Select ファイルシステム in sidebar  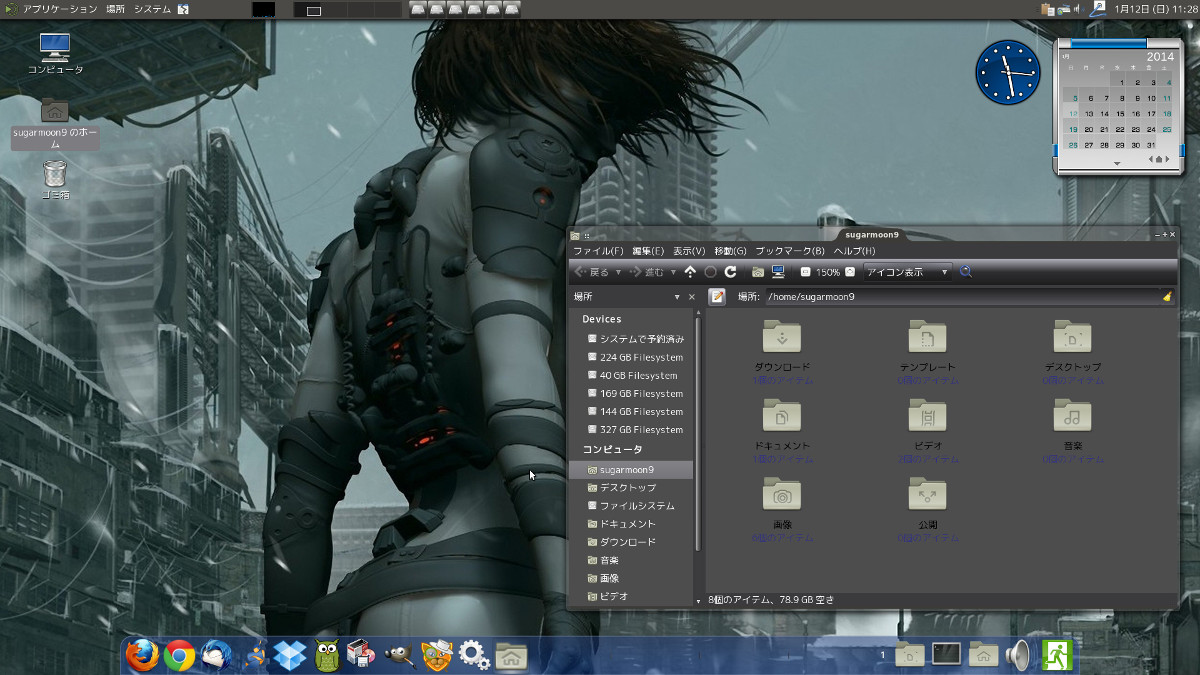coord(630,505)
